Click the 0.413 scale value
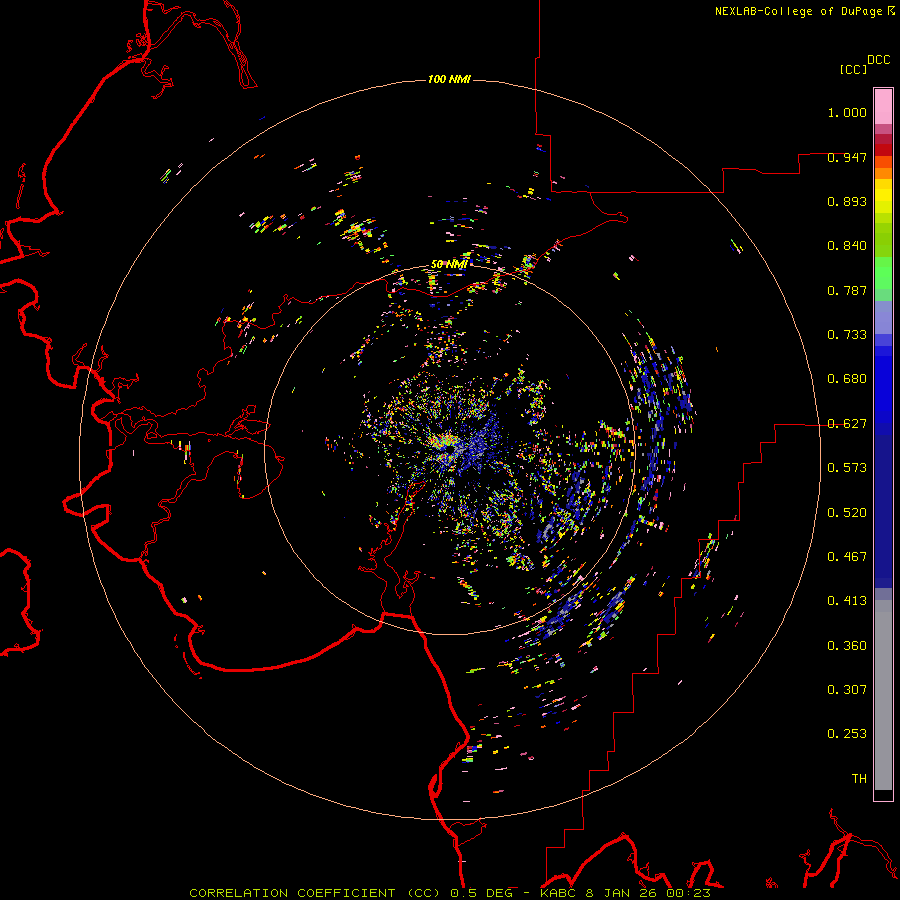This screenshot has width=900, height=900. coord(847,601)
